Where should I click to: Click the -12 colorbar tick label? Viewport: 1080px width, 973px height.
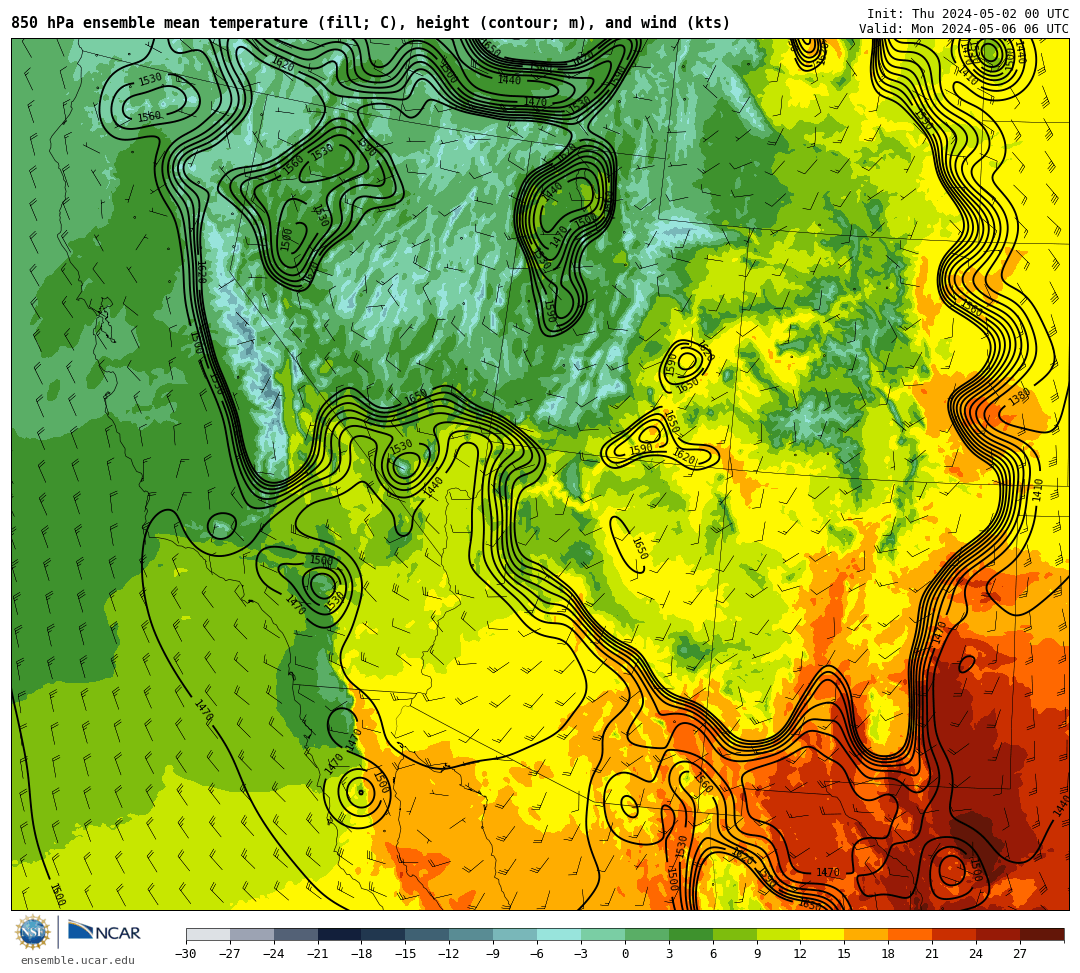pyautogui.click(x=450, y=954)
